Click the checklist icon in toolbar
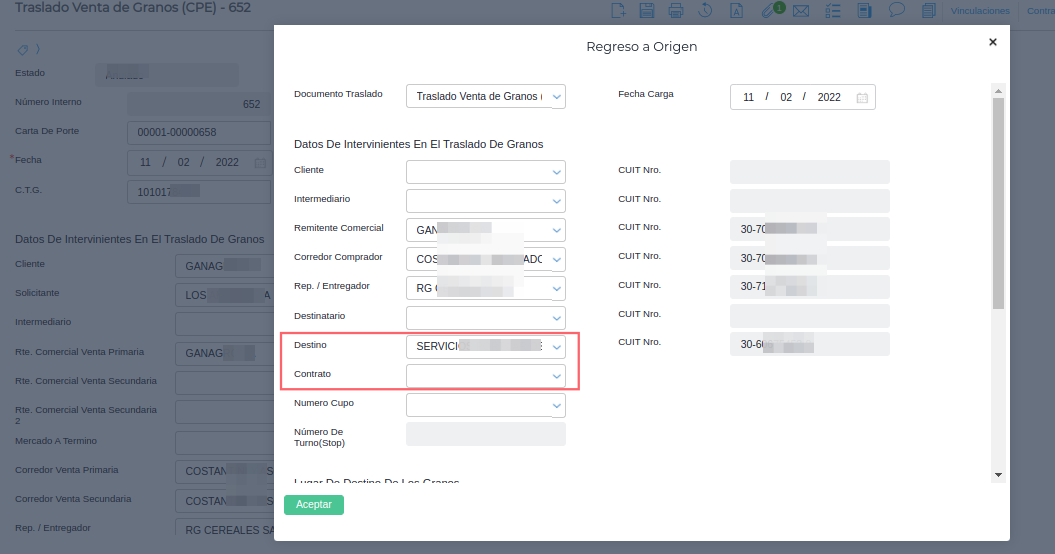Viewport: 1055px width, 554px height. coord(833,11)
